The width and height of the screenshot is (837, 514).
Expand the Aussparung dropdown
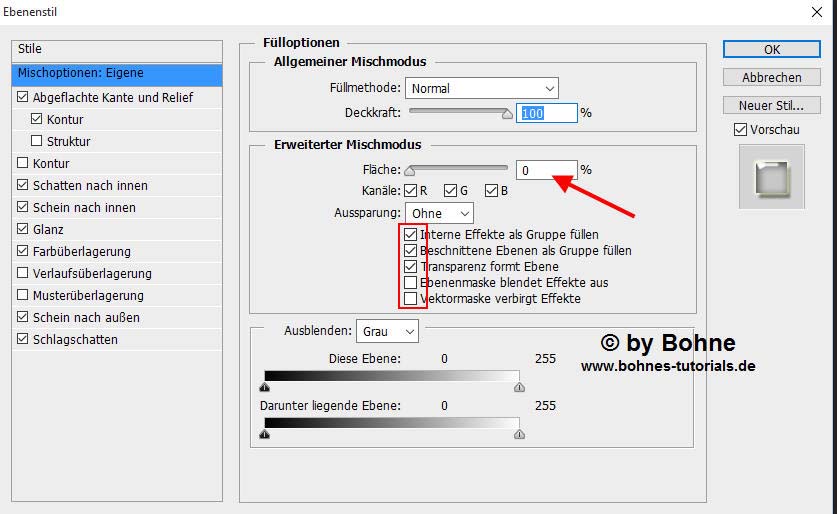(x=439, y=213)
